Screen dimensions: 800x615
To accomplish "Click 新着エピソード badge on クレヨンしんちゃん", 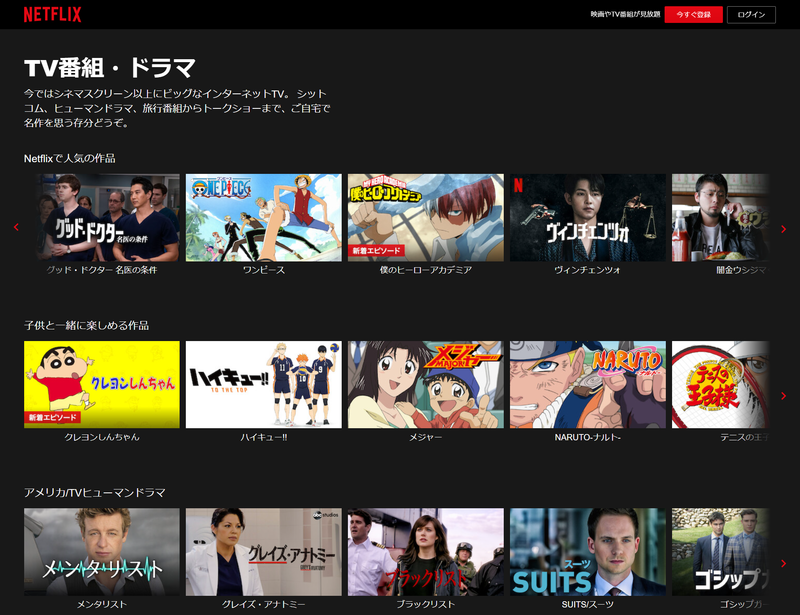I will 53,417.
